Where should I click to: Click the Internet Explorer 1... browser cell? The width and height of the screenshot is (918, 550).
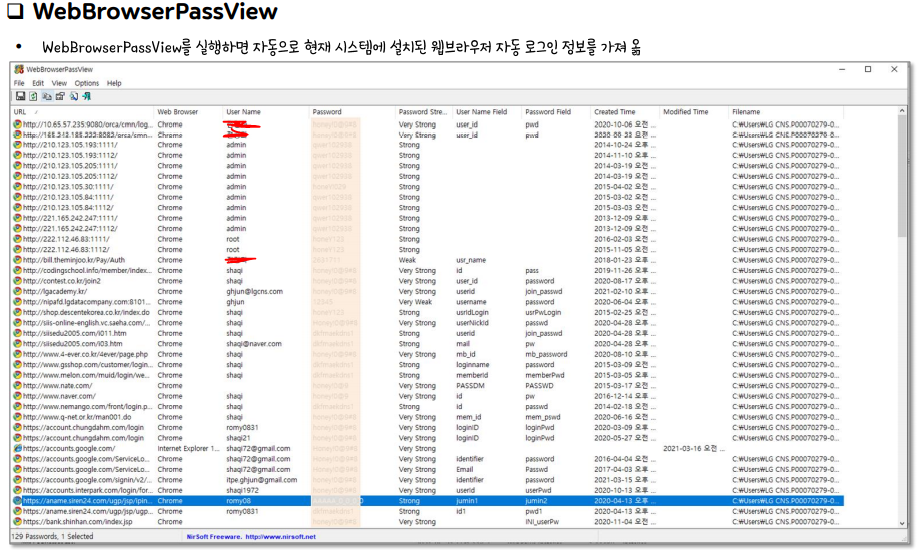[x=187, y=448]
